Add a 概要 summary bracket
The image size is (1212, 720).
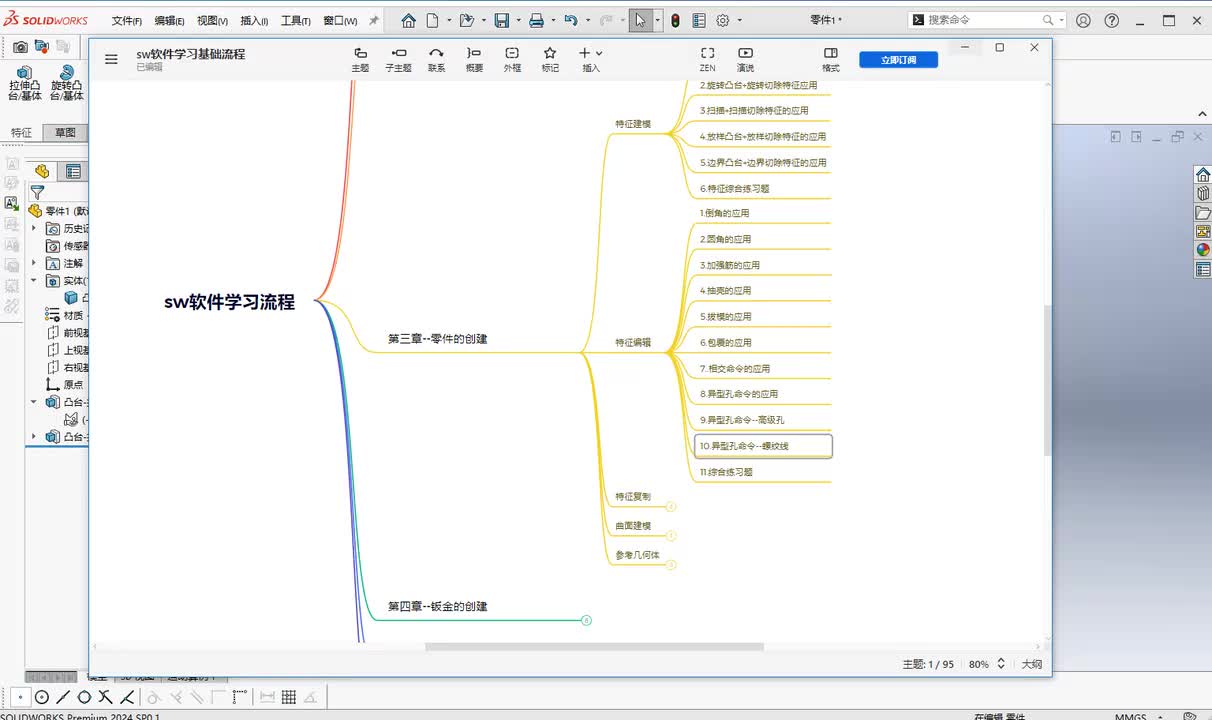coord(474,59)
